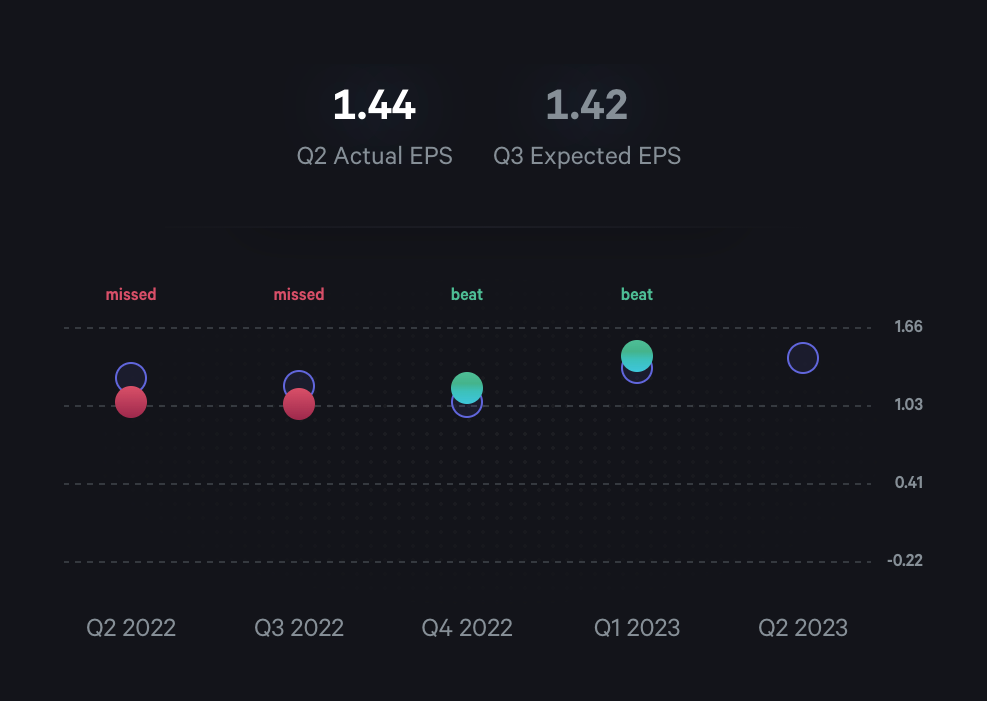Select the red actual EPS dot for Q3 2022

[299, 404]
